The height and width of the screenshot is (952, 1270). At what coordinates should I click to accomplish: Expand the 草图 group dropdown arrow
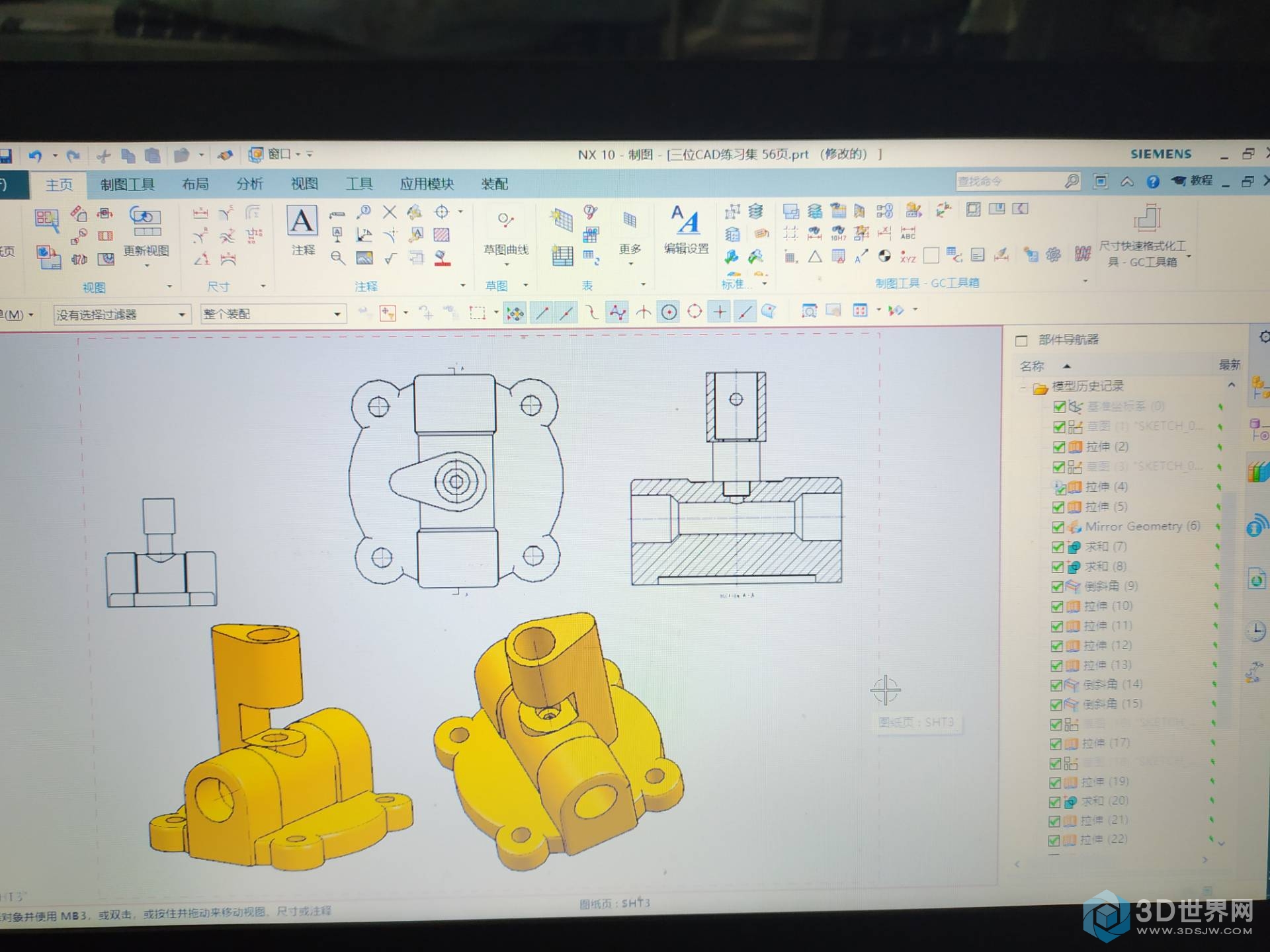click(x=526, y=285)
